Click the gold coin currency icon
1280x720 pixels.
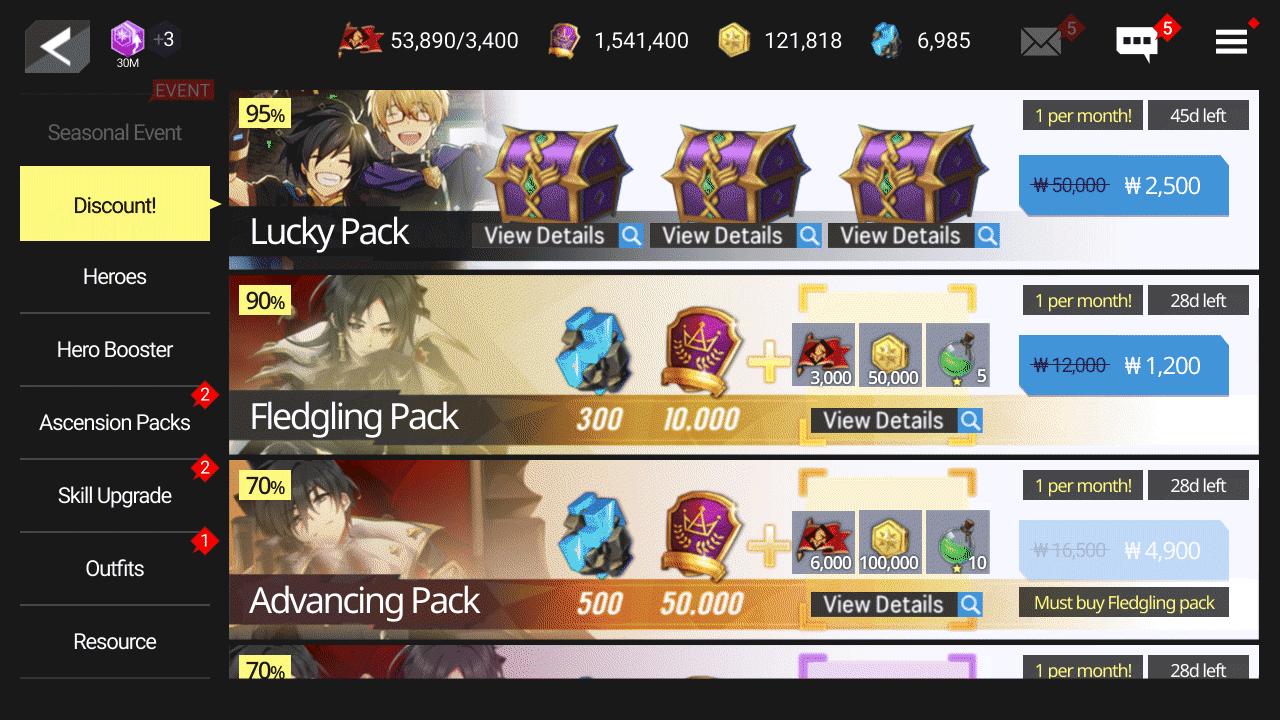734,40
